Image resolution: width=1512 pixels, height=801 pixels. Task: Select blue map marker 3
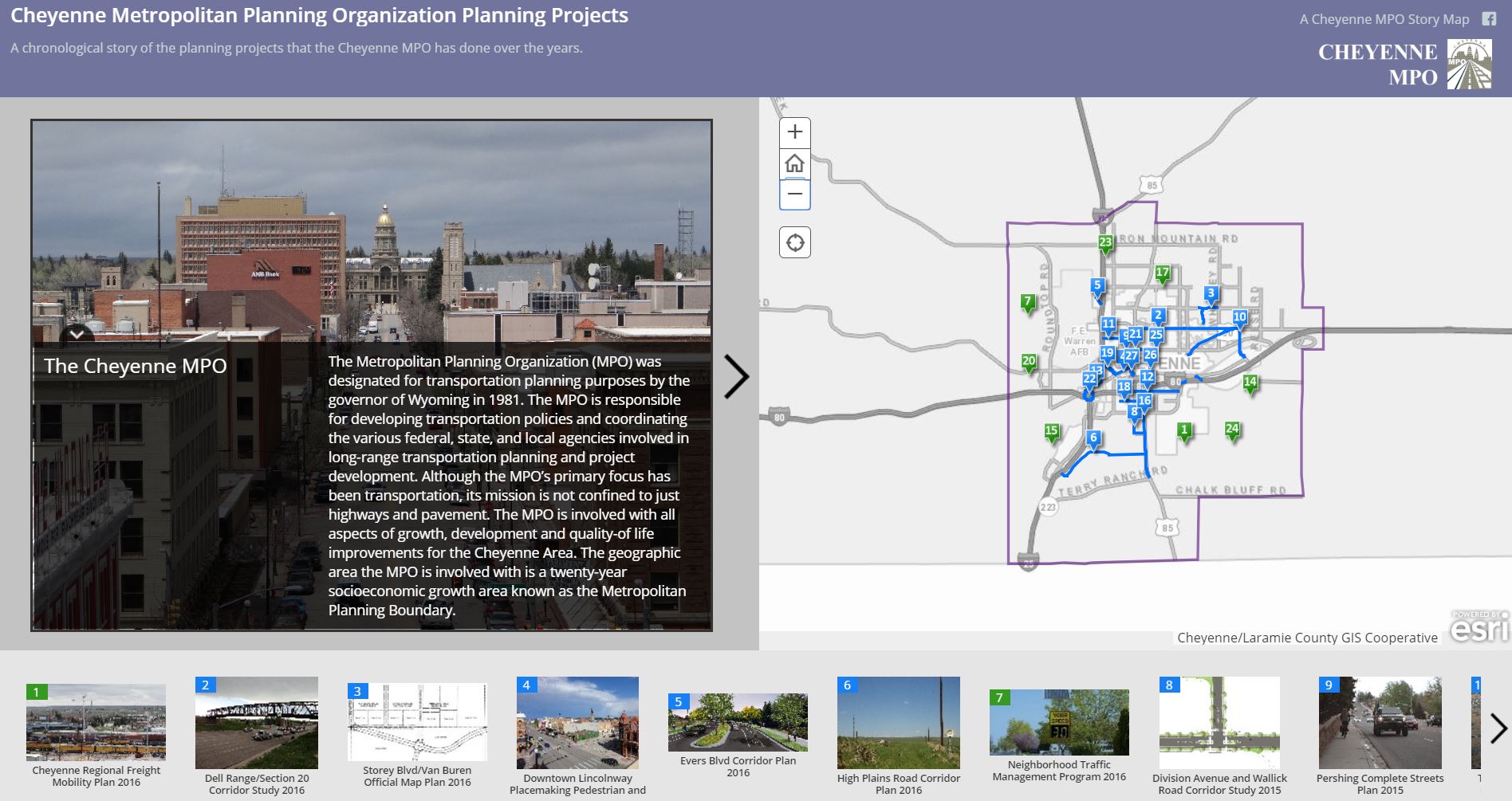click(1211, 294)
